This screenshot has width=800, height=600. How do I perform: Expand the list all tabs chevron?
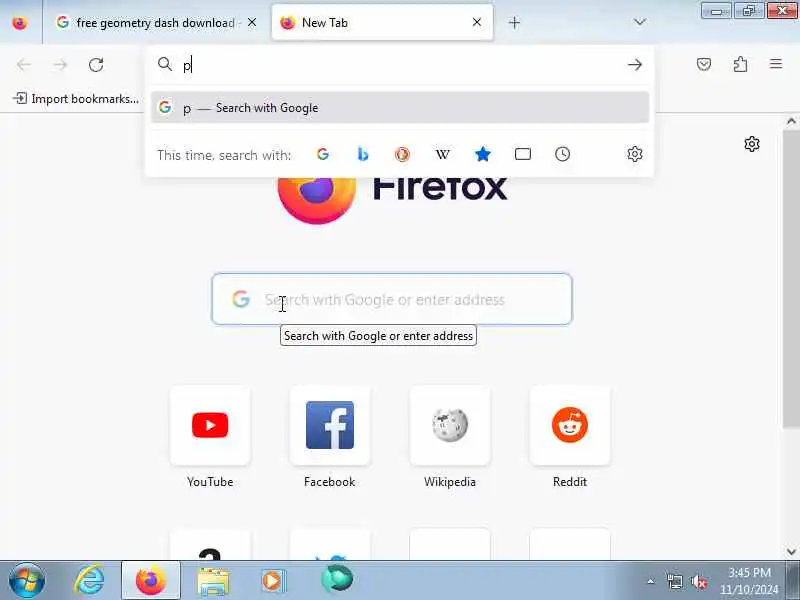(x=639, y=22)
